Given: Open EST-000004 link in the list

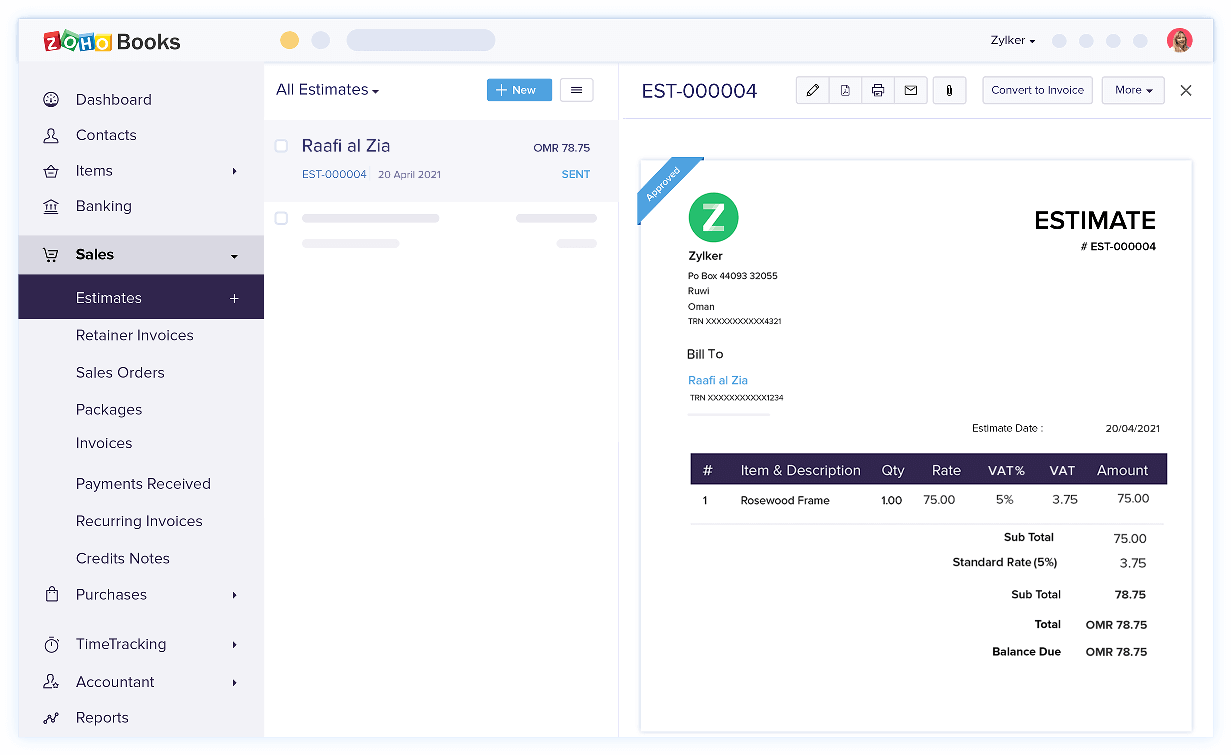Looking at the screenshot, I should point(334,174).
